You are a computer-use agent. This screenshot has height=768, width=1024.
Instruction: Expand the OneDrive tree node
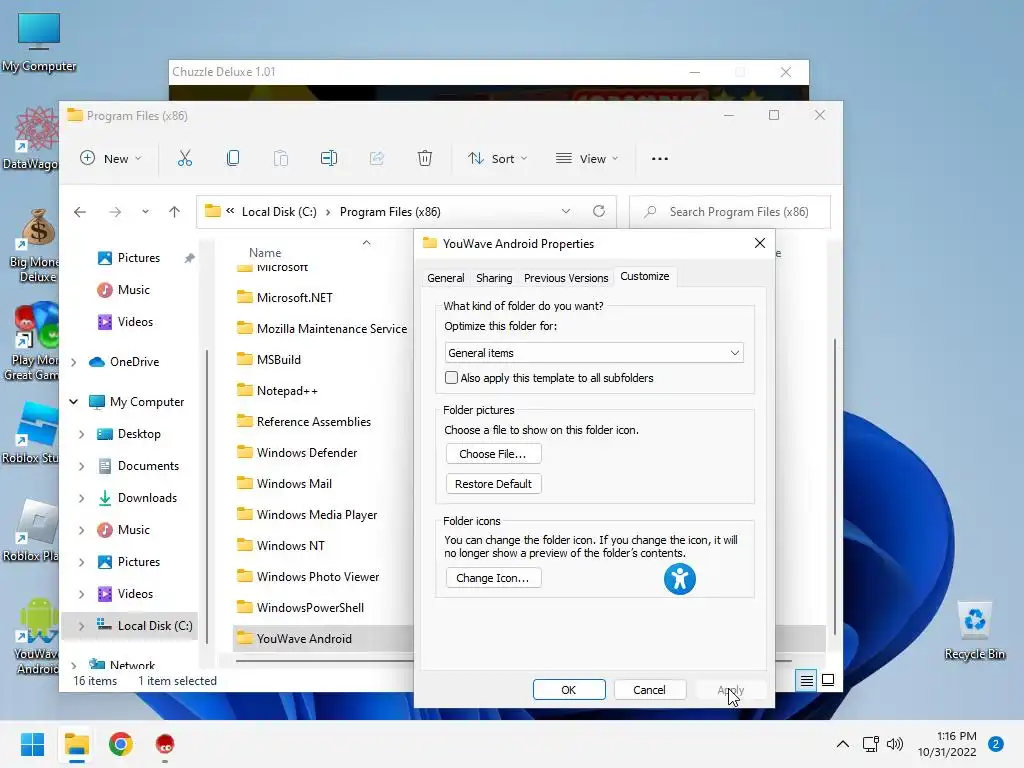[x=74, y=362]
